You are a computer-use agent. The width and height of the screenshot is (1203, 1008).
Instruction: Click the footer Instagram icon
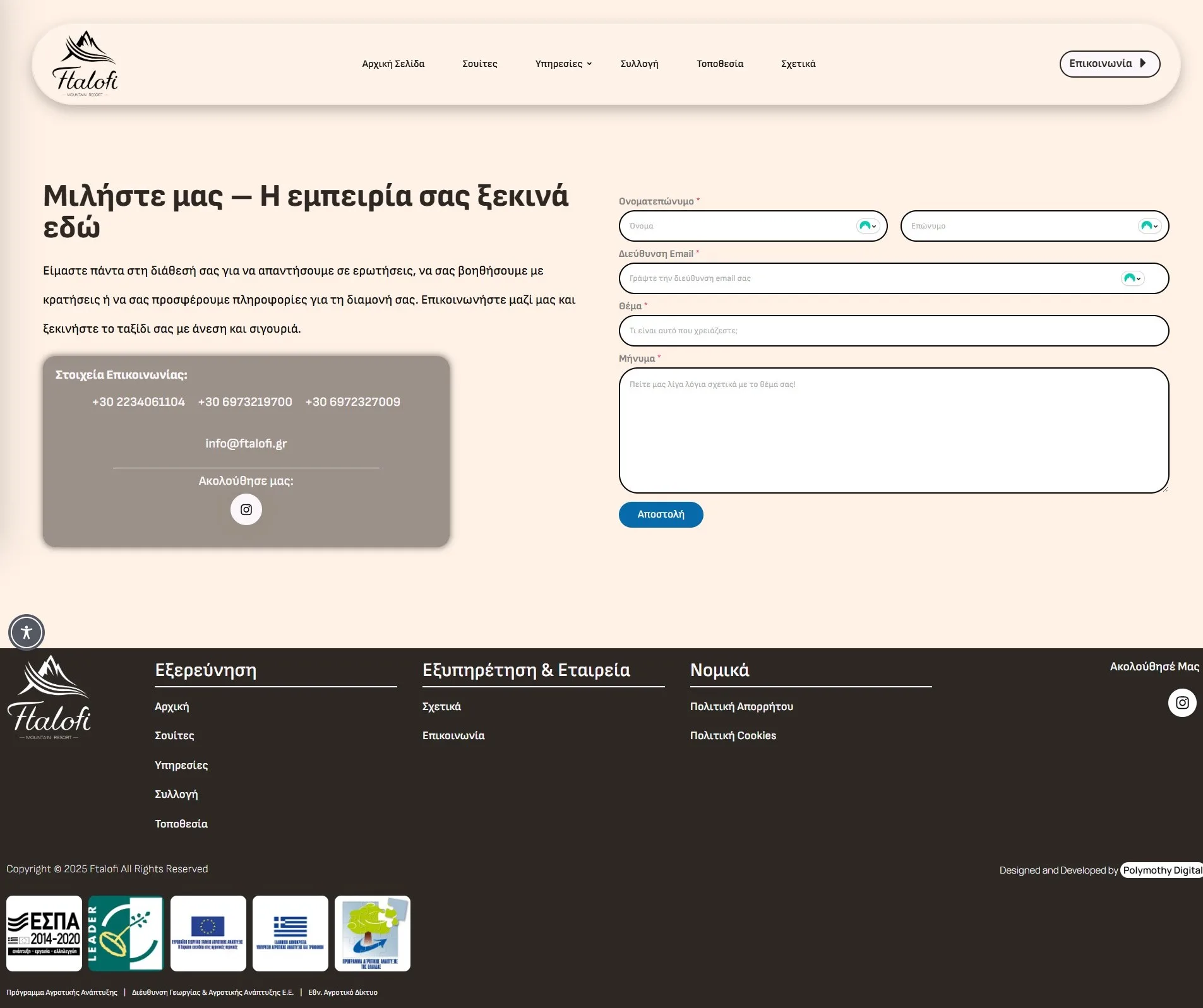(1182, 703)
